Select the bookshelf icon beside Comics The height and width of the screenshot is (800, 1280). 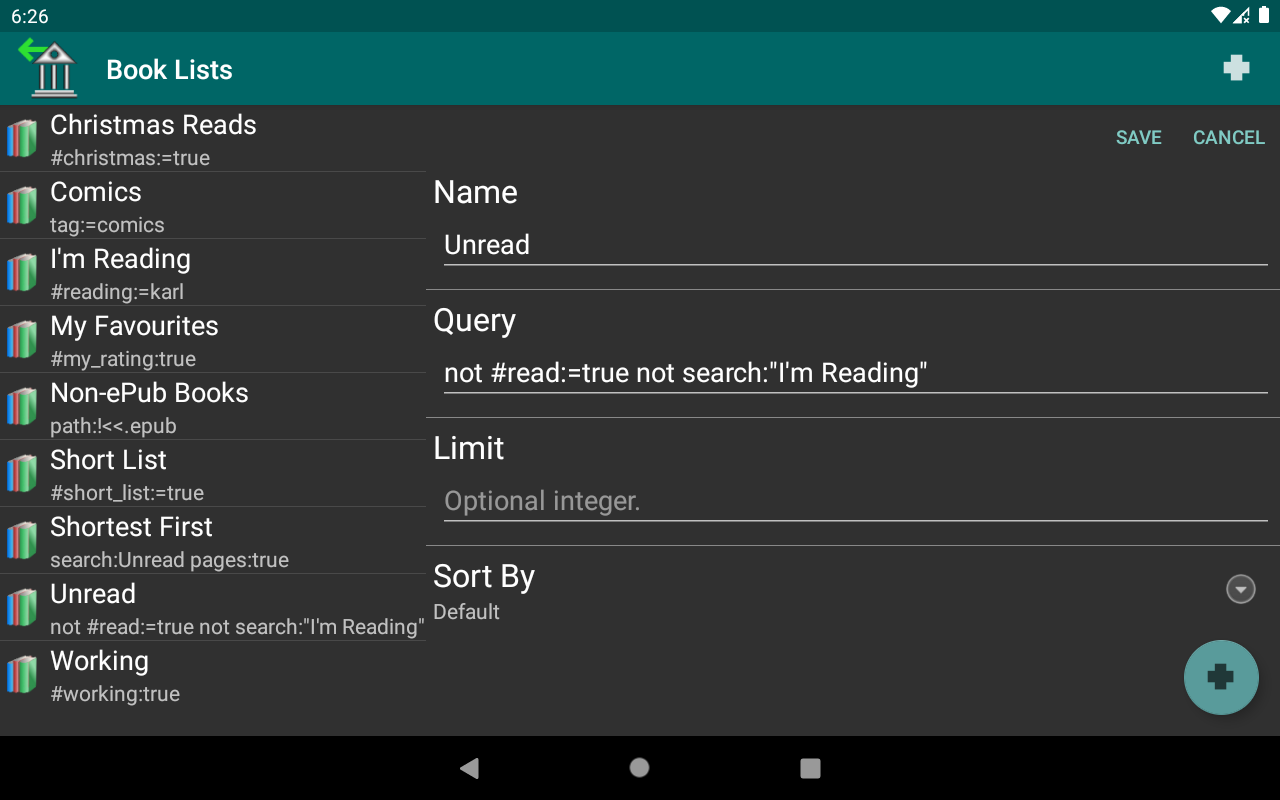tap(21, 205)
